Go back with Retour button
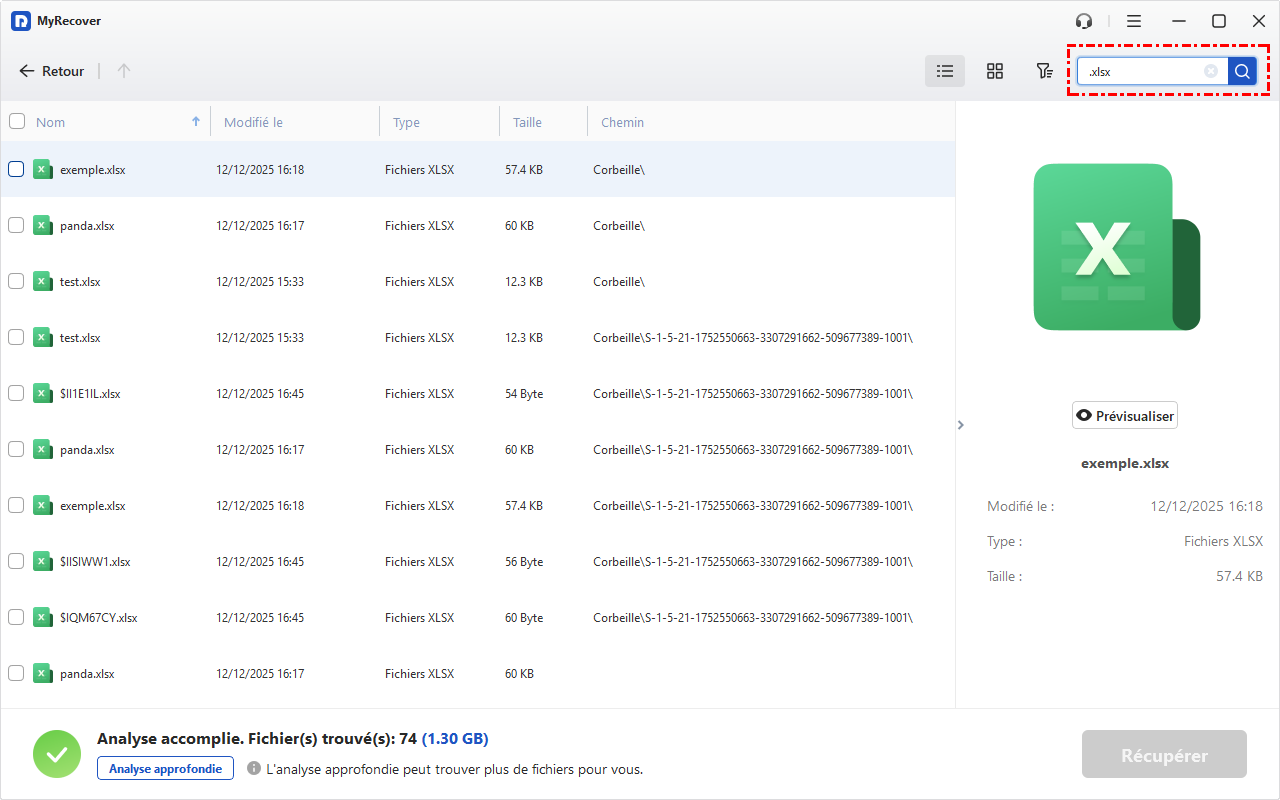 click(52, 71)
